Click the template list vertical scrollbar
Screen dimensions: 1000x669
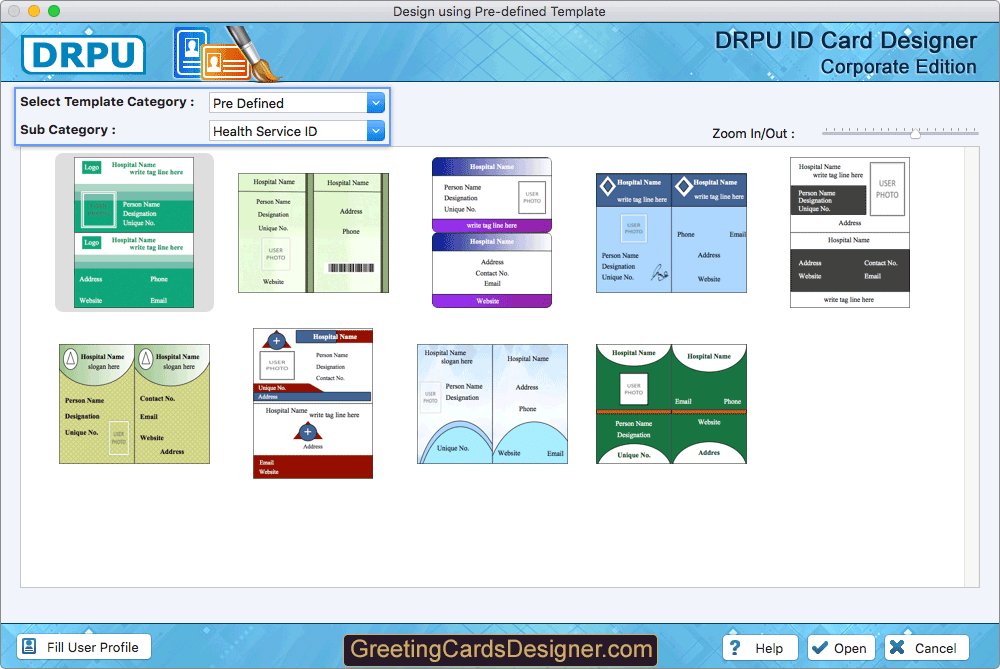coord(972,367)
